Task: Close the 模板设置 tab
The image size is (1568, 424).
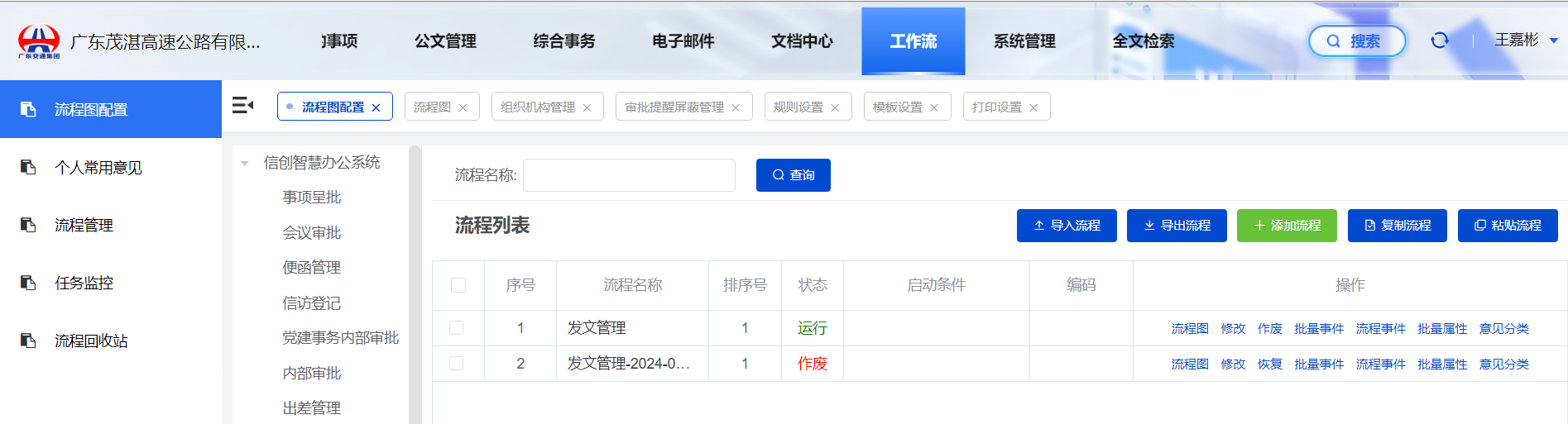Action: coord(934,107)
